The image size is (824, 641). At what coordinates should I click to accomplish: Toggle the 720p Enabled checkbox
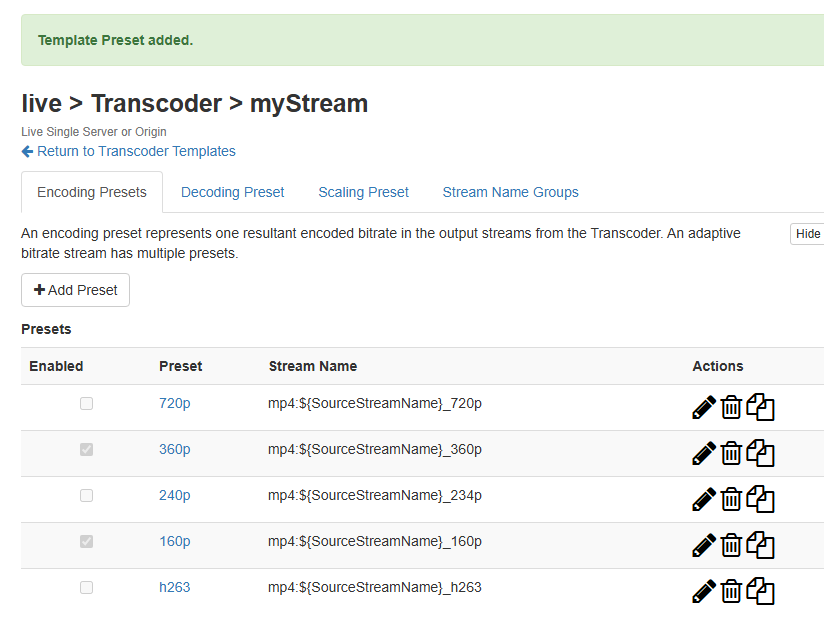[87, 404]
